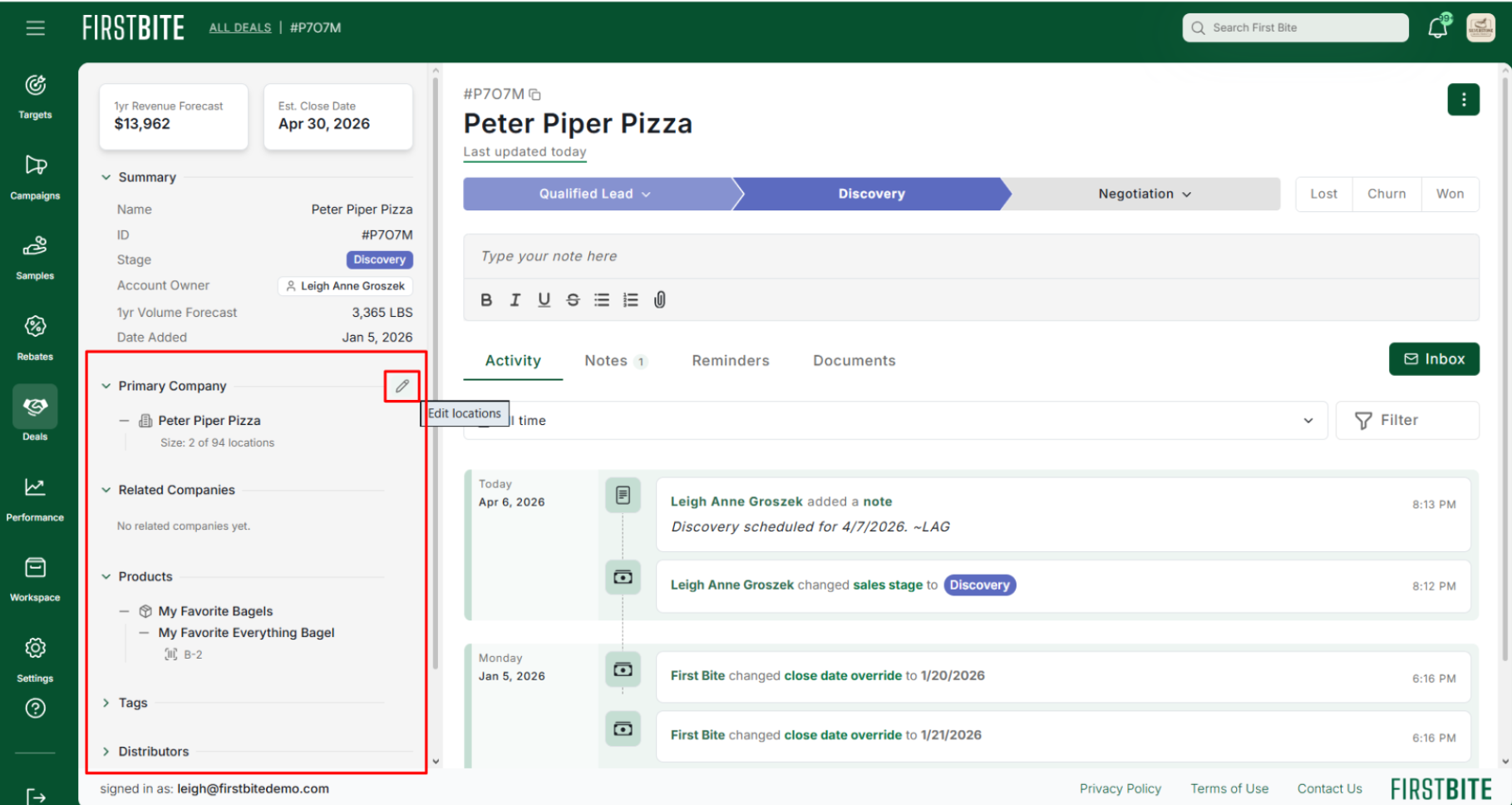
Task: Open the Terms of Use link
Action: pyautogui.click(x=1229, y=789)
